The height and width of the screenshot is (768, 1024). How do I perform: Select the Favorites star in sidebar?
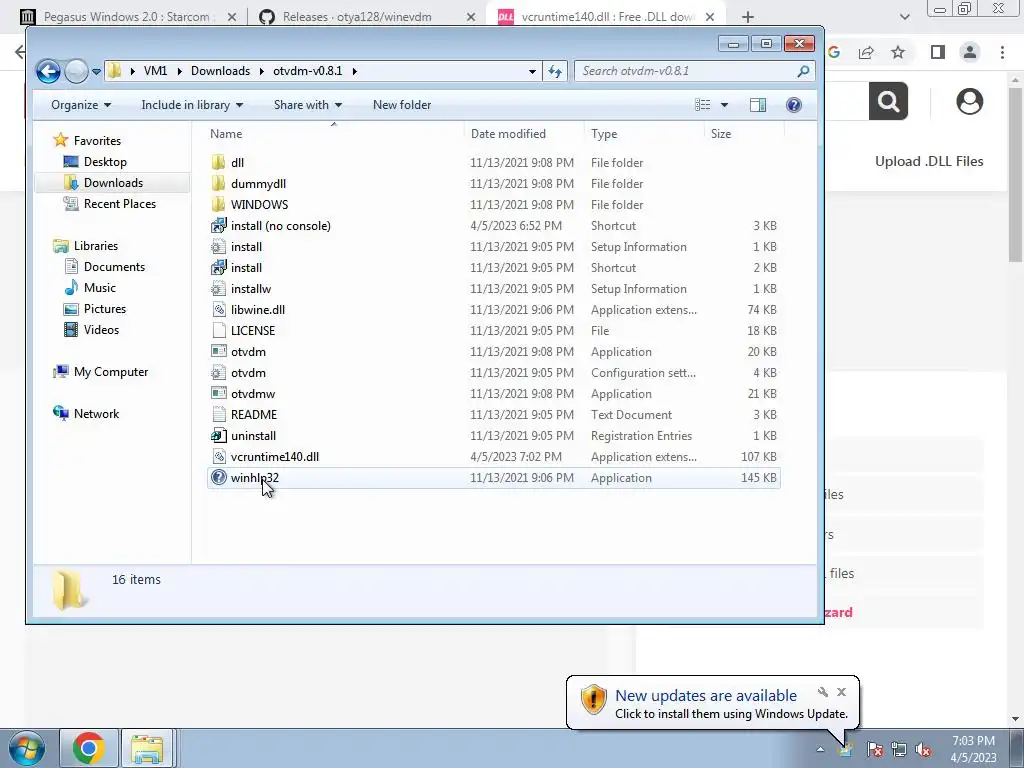coord(61,140)
